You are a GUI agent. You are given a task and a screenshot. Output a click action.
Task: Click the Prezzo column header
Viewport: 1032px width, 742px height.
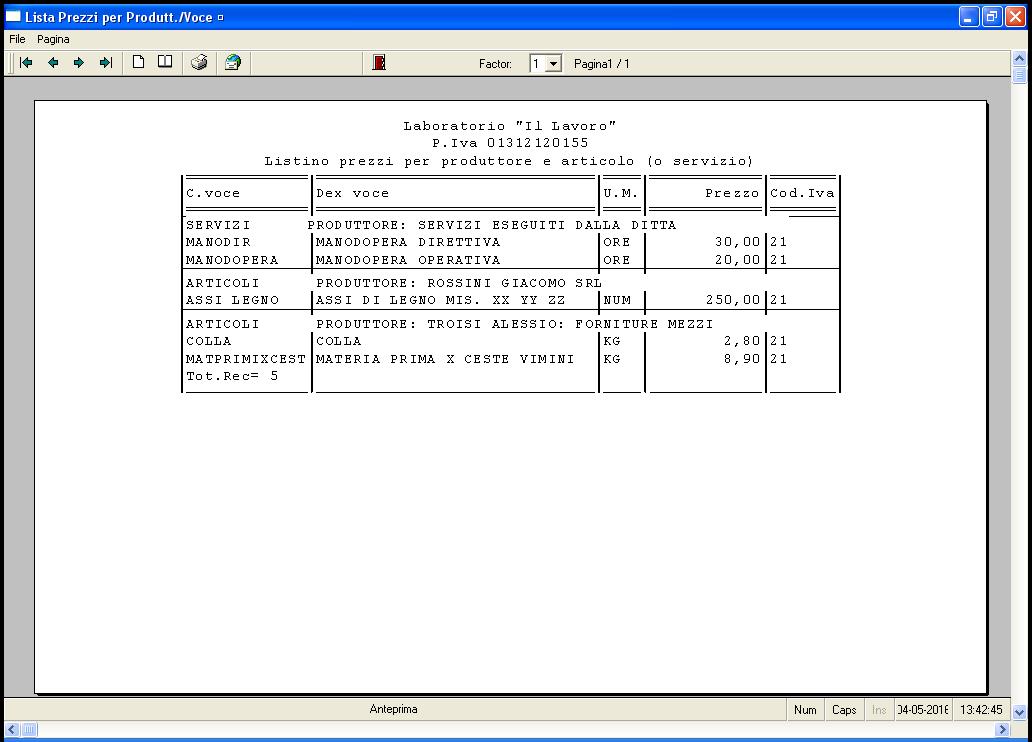click(732, 193)
